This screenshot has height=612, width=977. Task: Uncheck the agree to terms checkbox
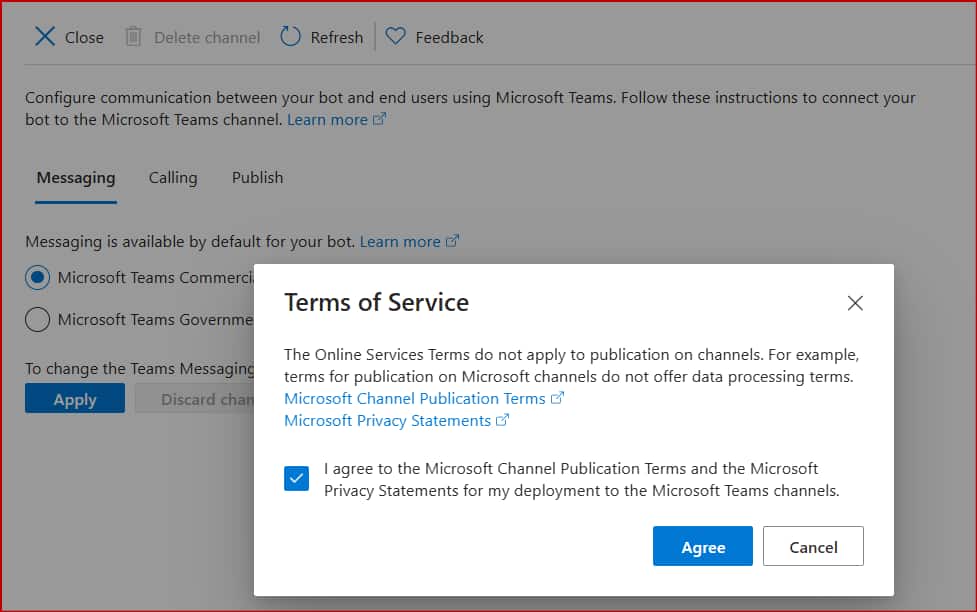point(297,479)
